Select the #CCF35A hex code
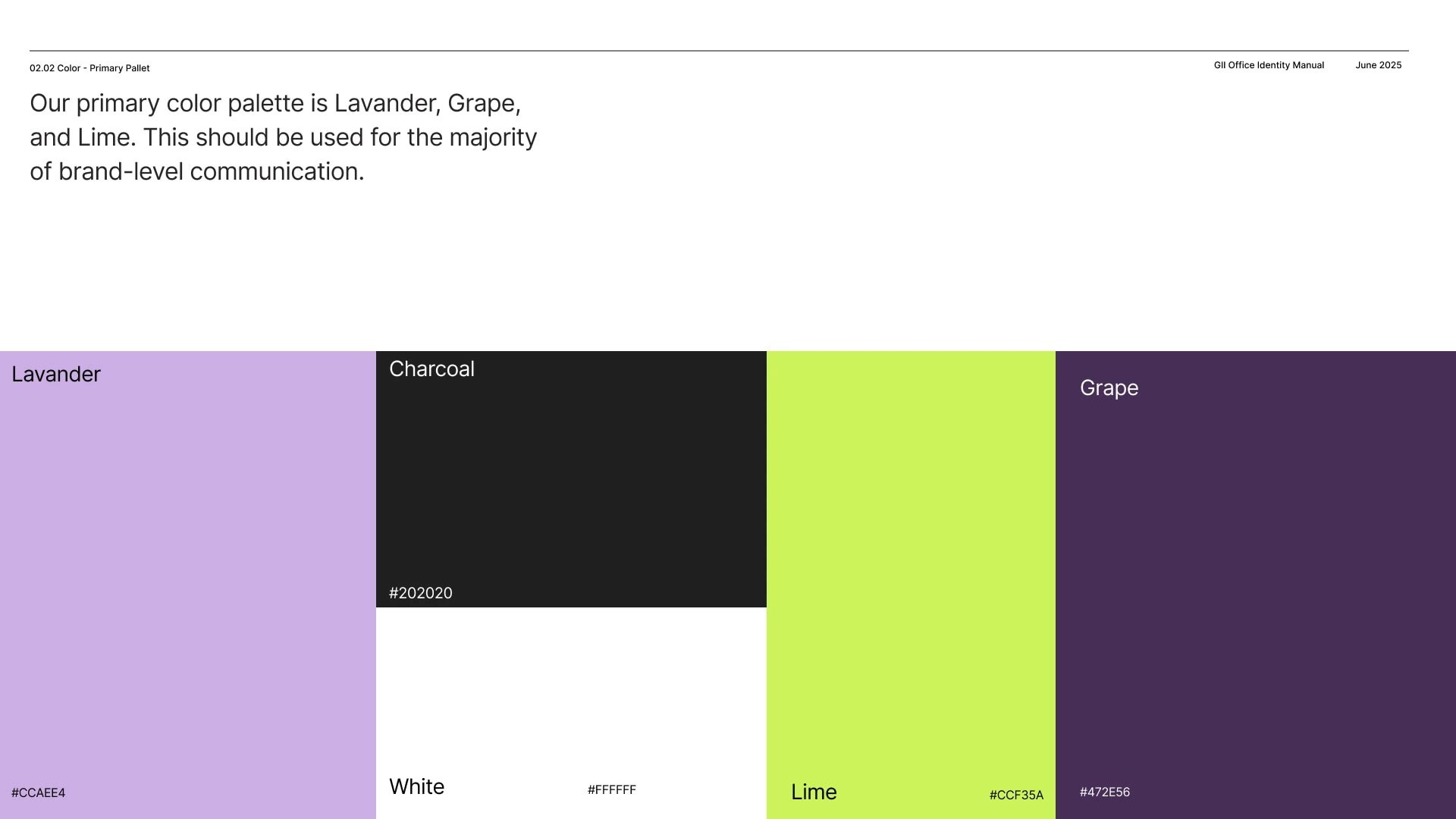 click(1016, 795)
